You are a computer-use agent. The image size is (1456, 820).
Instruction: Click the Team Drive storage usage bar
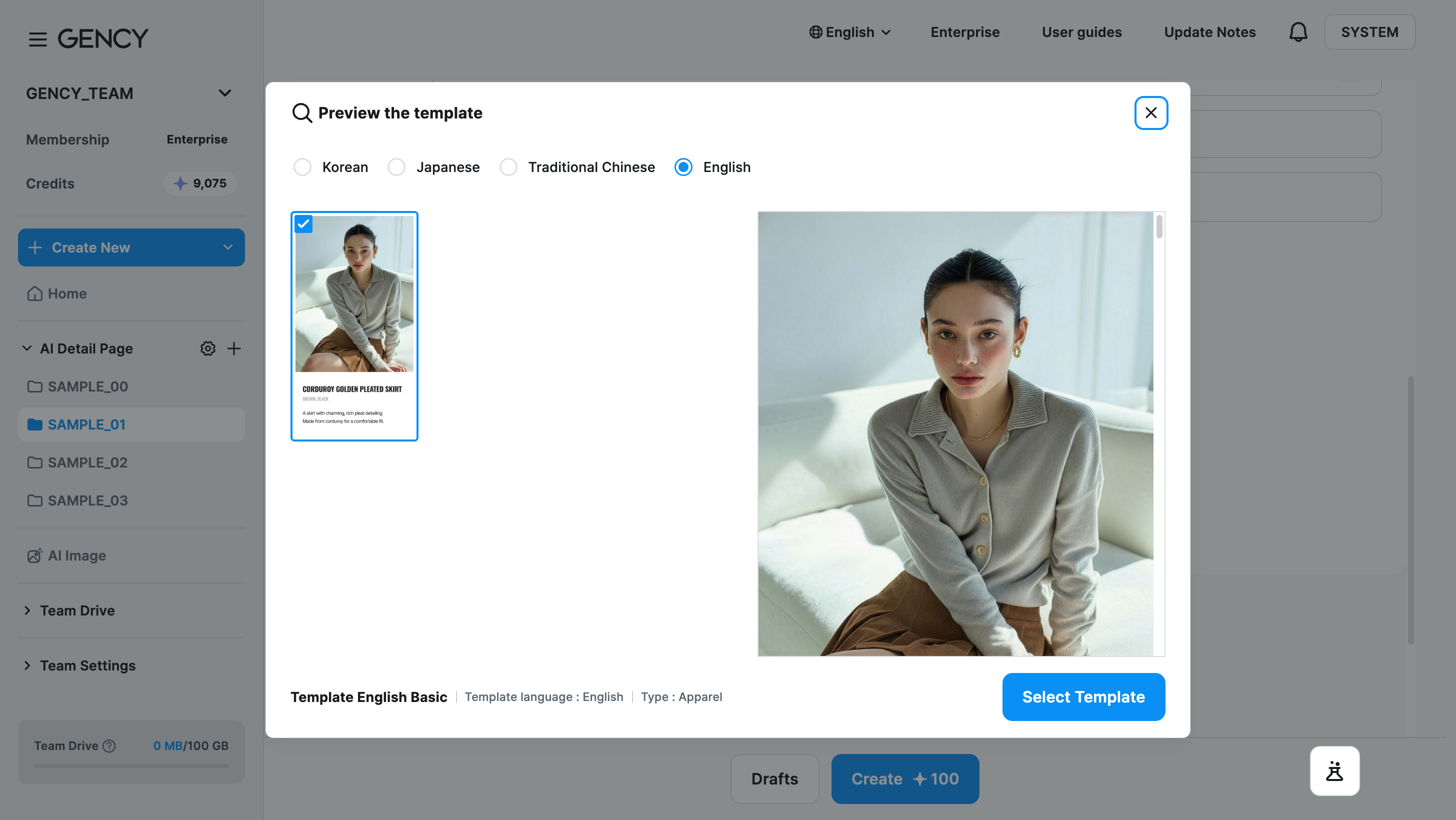pyautogui.click(x=131, y=766)
